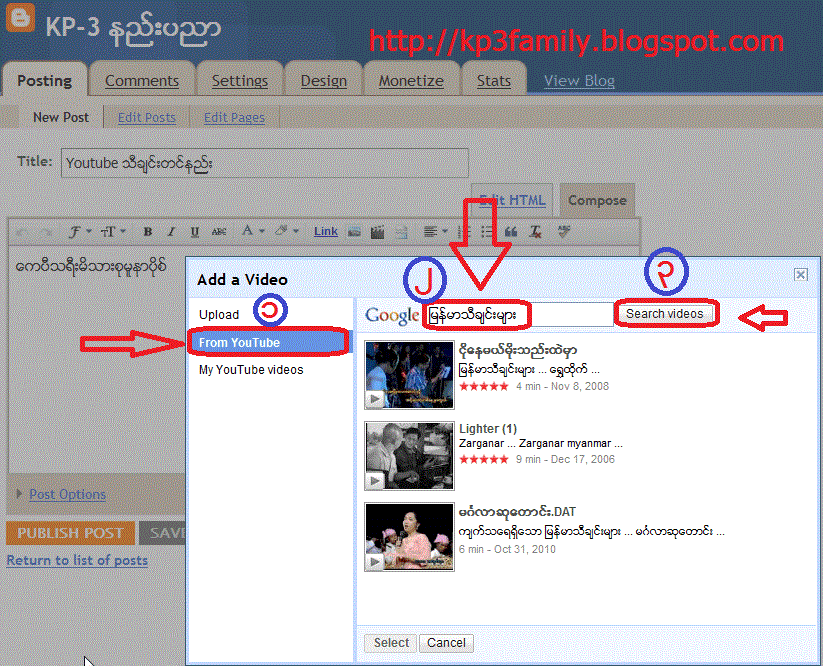Select the Lighter (1) video thumbnail
The width and height of the screenshot is (823, 666).
409,456
